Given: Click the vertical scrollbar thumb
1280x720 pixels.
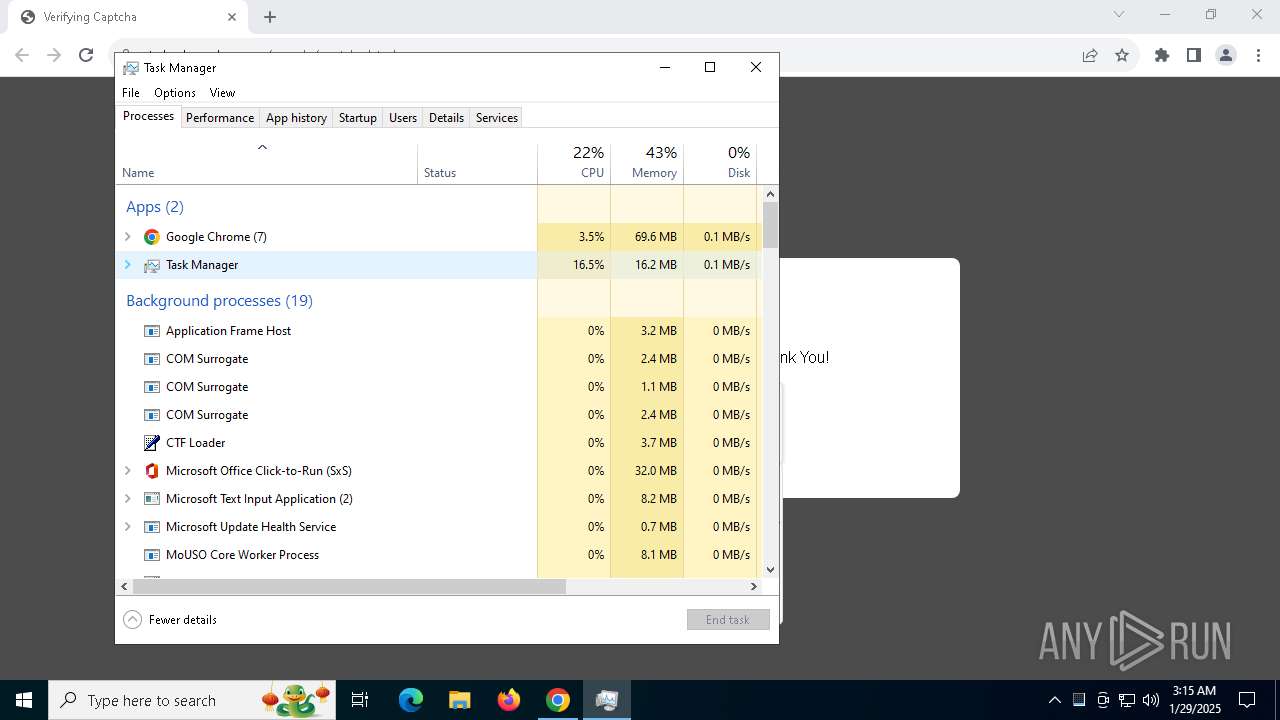Looking at the screenshot, I should point(770,225).
